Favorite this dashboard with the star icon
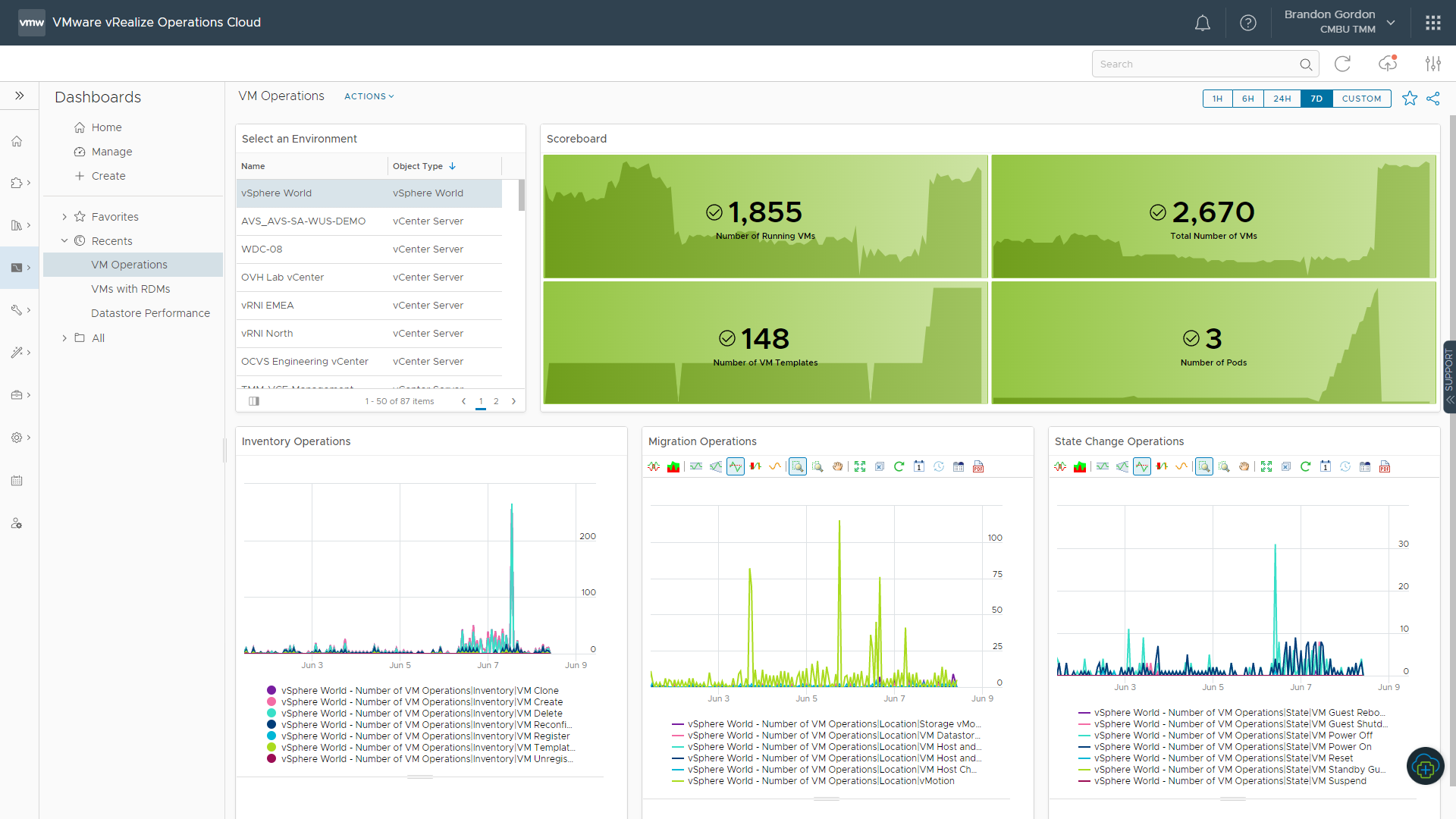This screenshot has height=819, width=1456. [x=1409, y=99]
